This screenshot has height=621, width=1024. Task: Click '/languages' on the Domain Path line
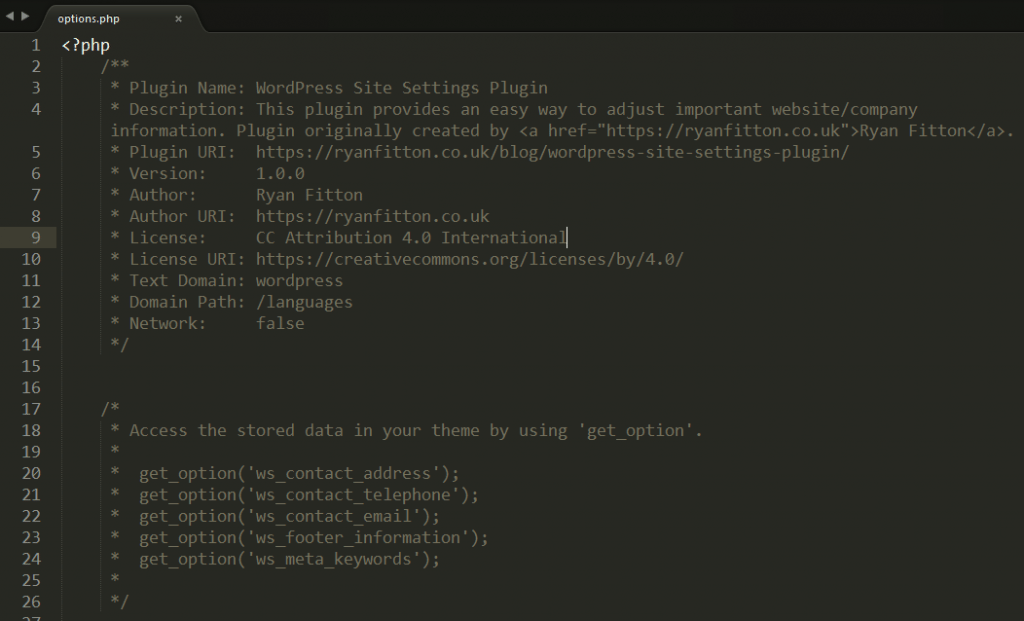click(306, 301)
